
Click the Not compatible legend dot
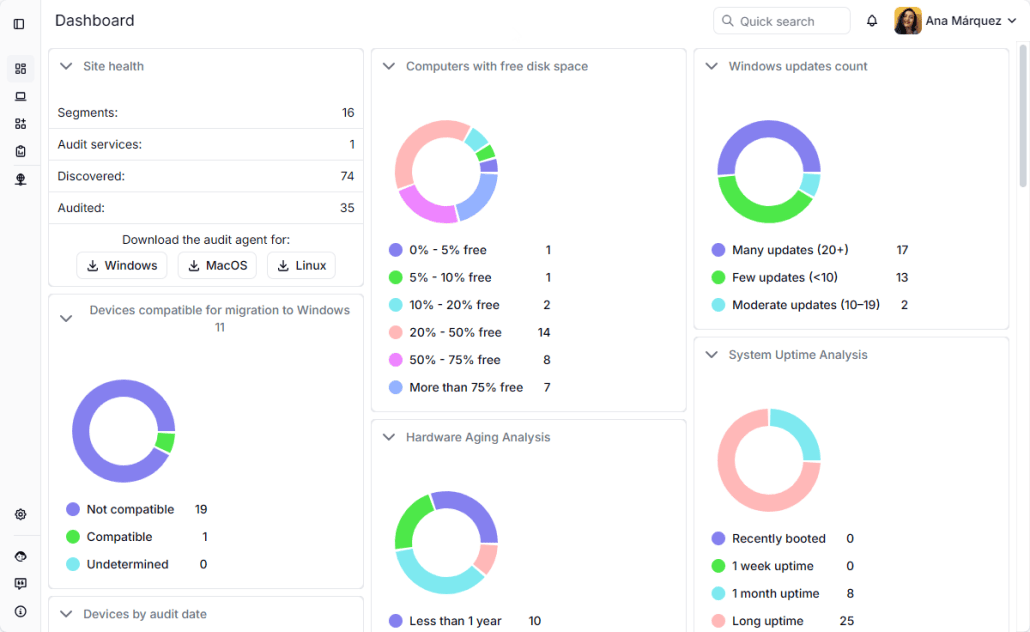(x=73, y=510)
